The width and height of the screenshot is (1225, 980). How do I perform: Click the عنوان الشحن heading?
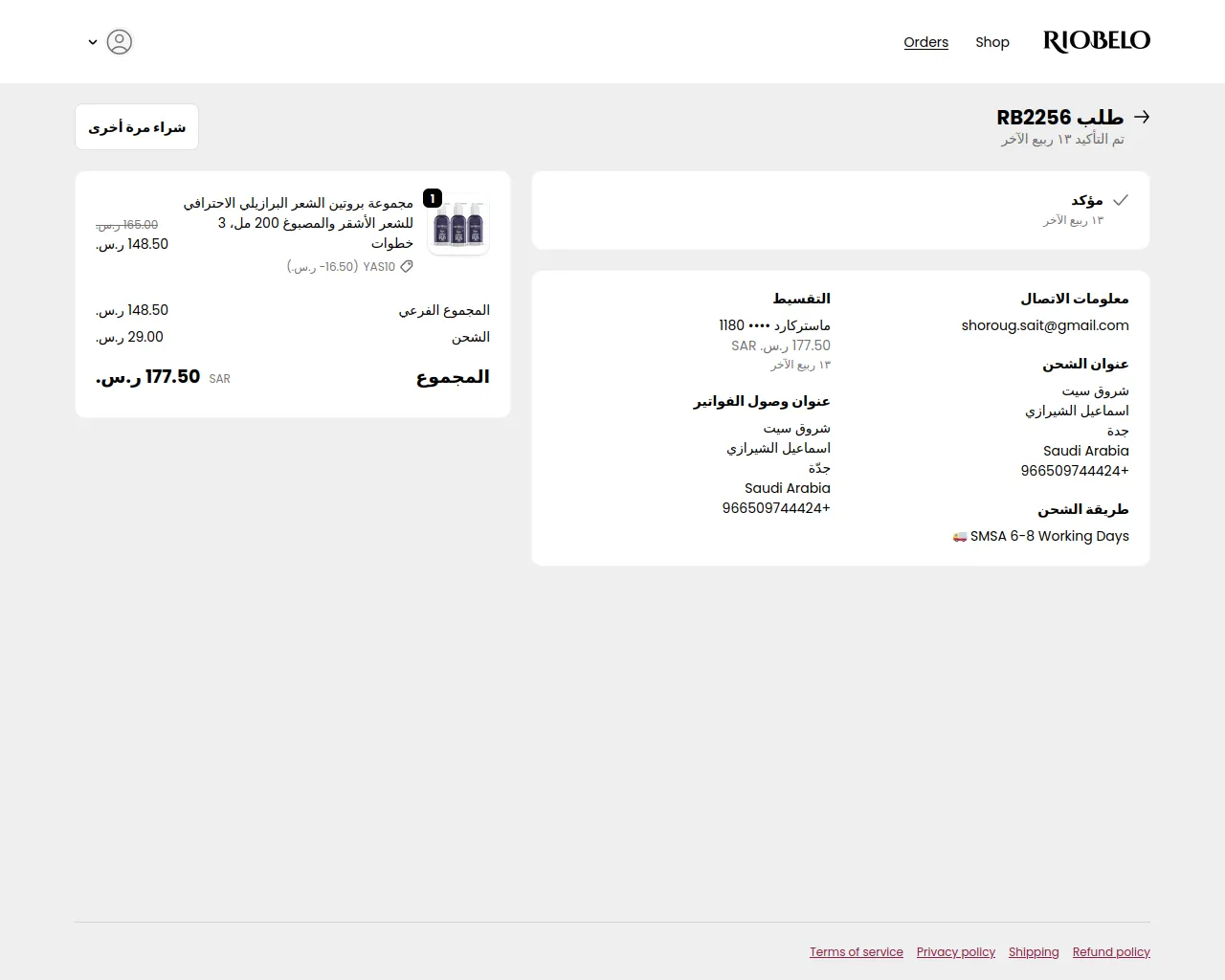click(1085, 364)
